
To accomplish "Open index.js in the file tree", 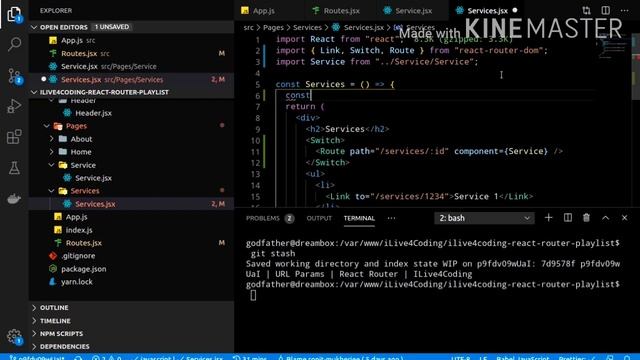I will point(131,230).
